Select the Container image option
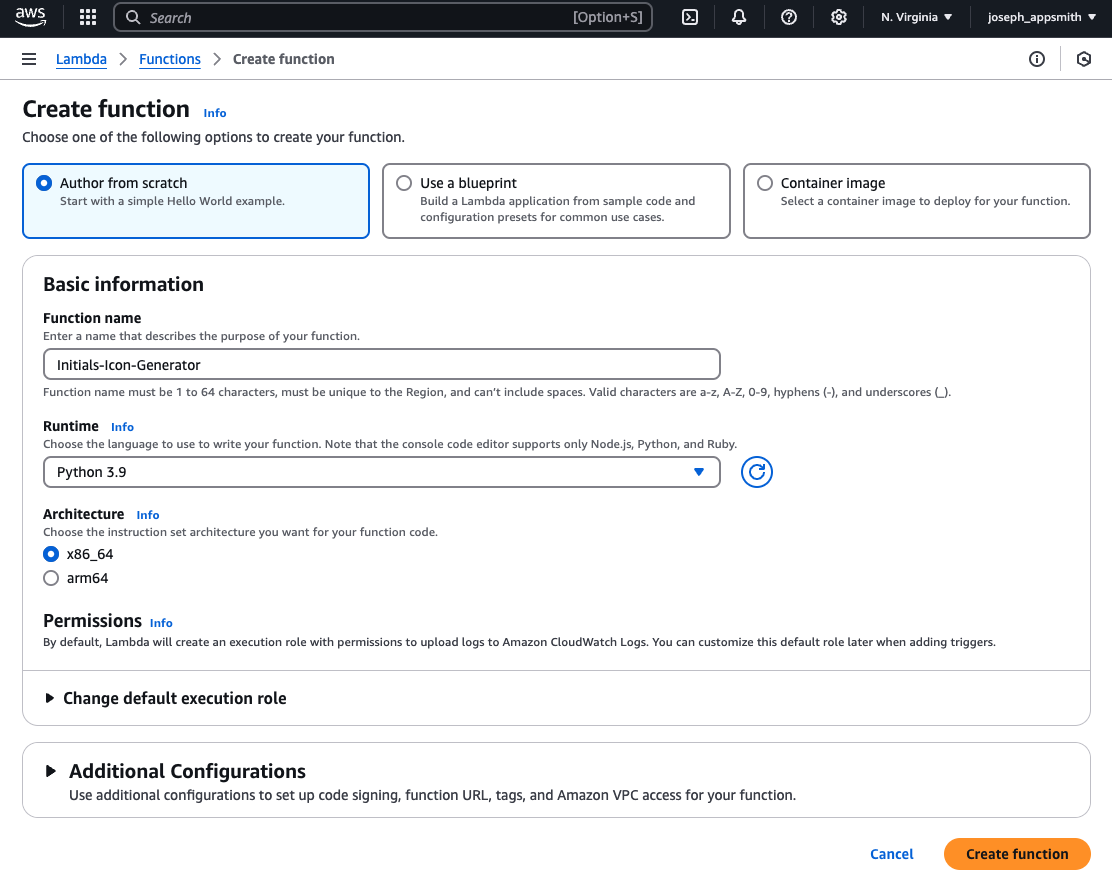 (x=765, y=183)
